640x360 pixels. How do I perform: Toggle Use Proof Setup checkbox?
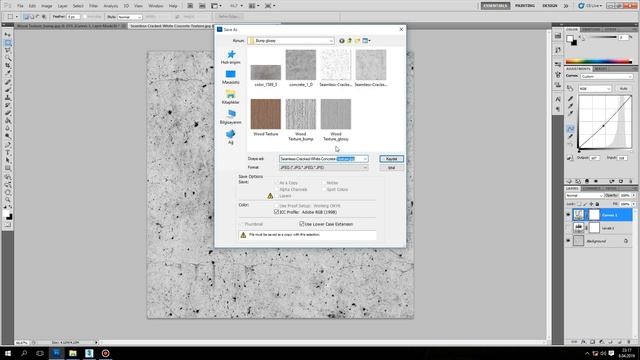tap(276, 206)
